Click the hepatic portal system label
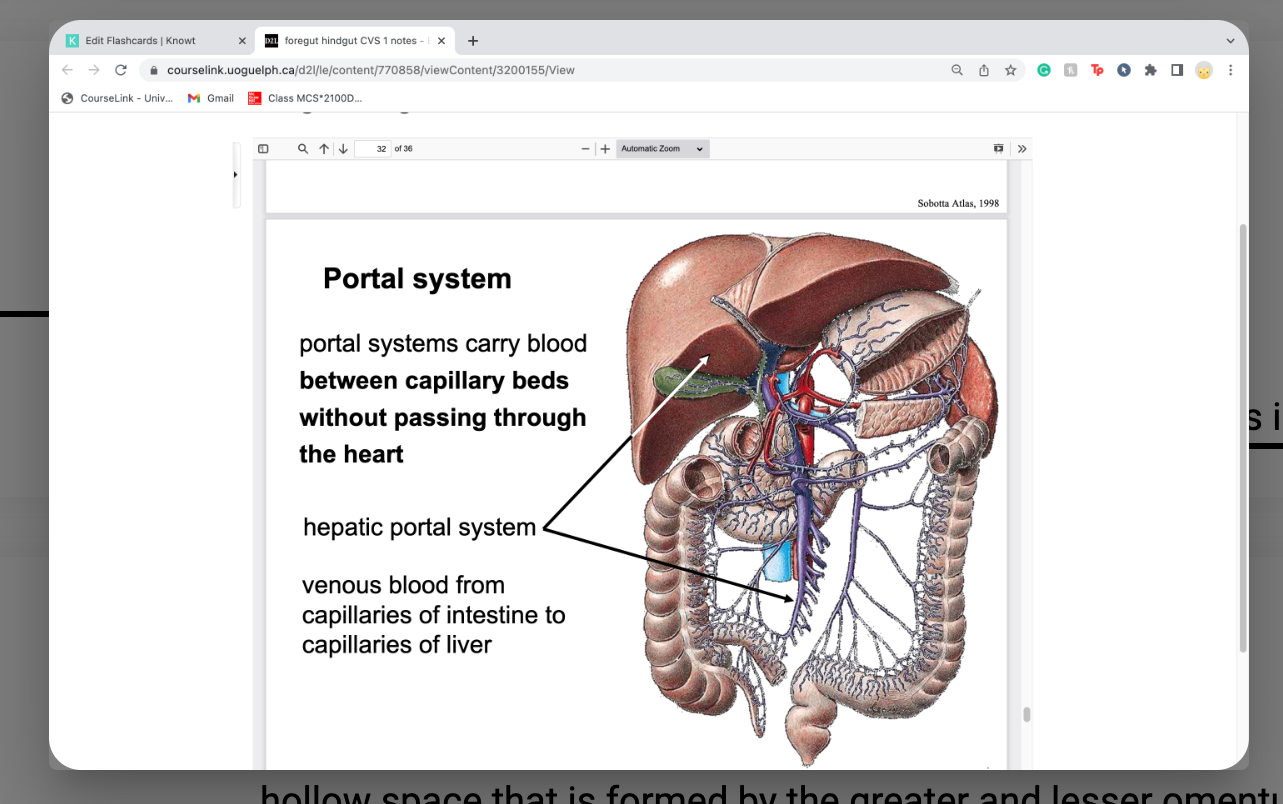The image size is (1283, 804). tap(420, 527)
